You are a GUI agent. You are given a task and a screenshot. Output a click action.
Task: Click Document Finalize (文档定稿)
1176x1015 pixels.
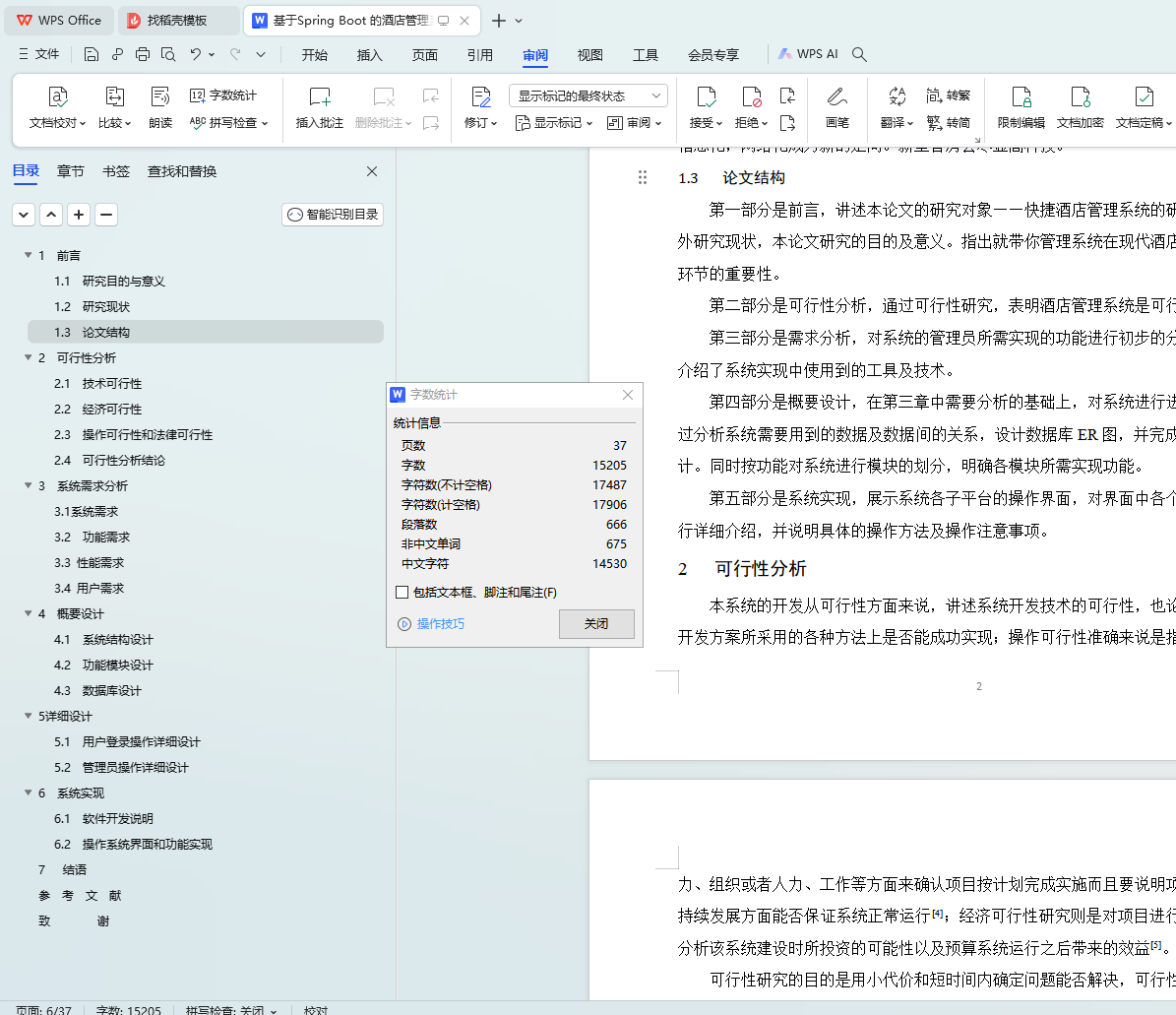click(1143, 107)
